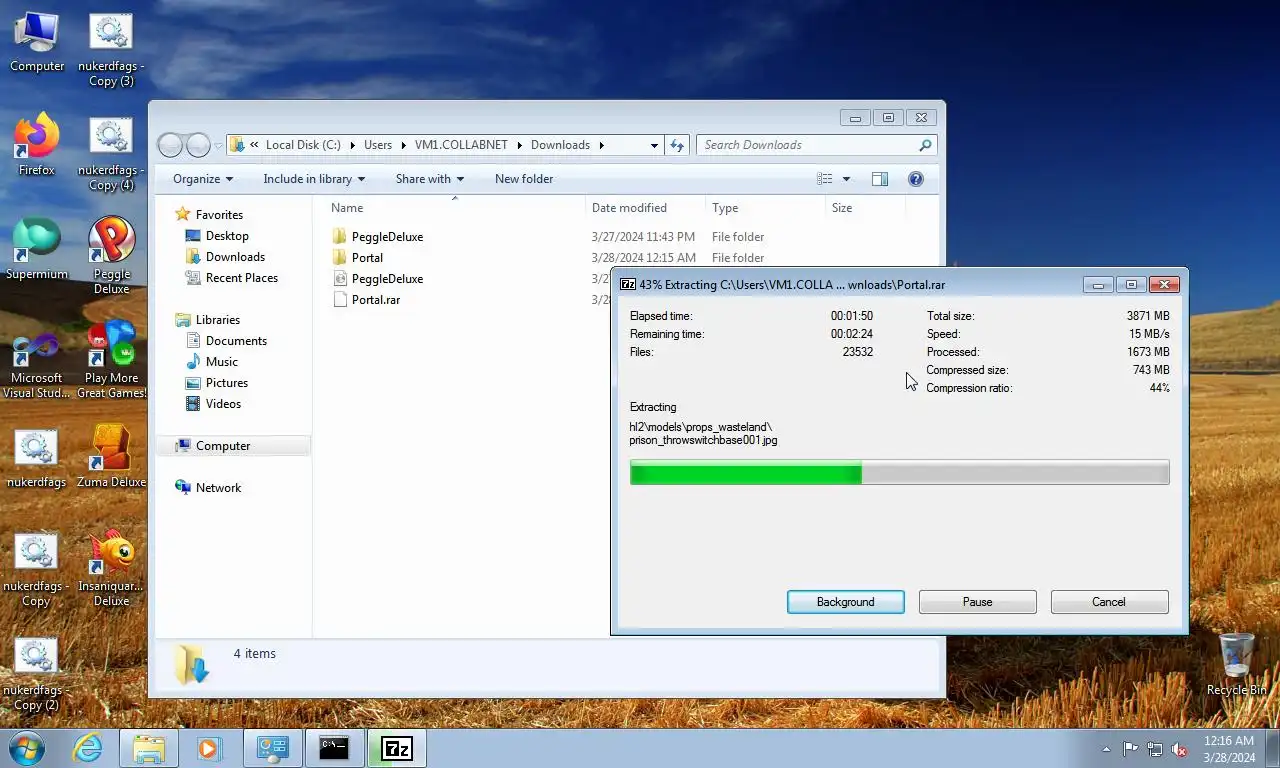Screen dimensions: 1280x768
Task: Cancel the Portal.rar extraction
Action: [1109, 602]
